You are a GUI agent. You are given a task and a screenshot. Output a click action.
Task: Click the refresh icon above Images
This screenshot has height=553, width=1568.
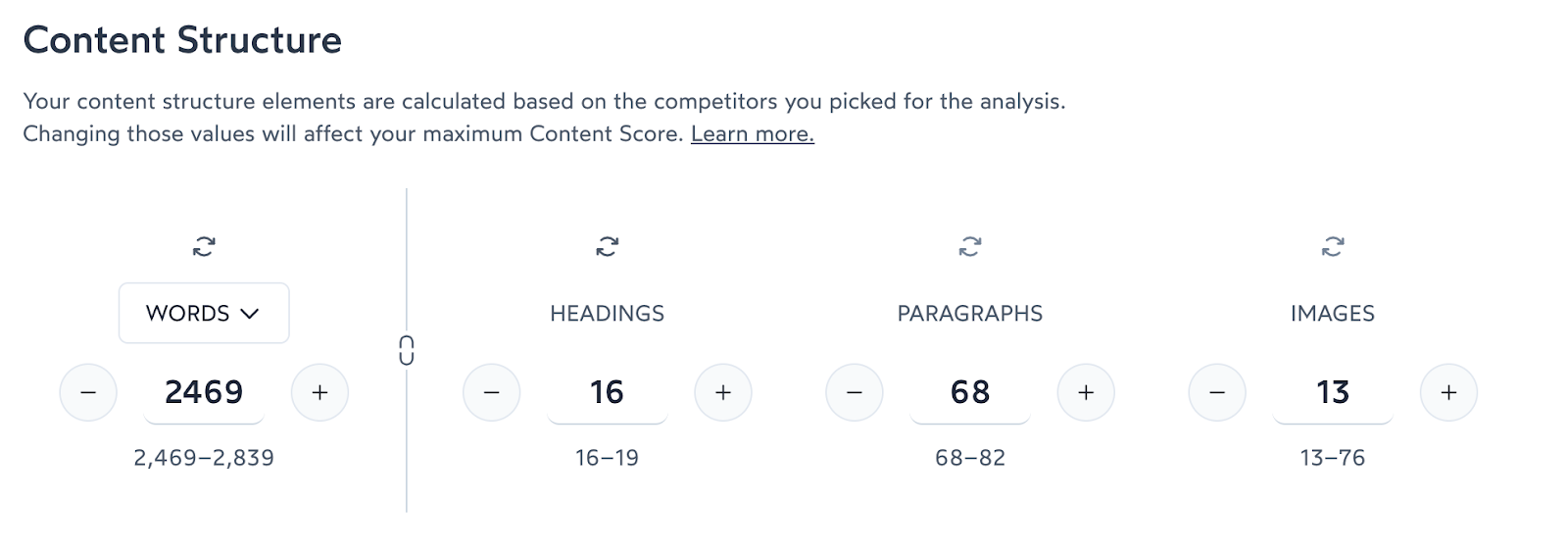(1332, 246)
